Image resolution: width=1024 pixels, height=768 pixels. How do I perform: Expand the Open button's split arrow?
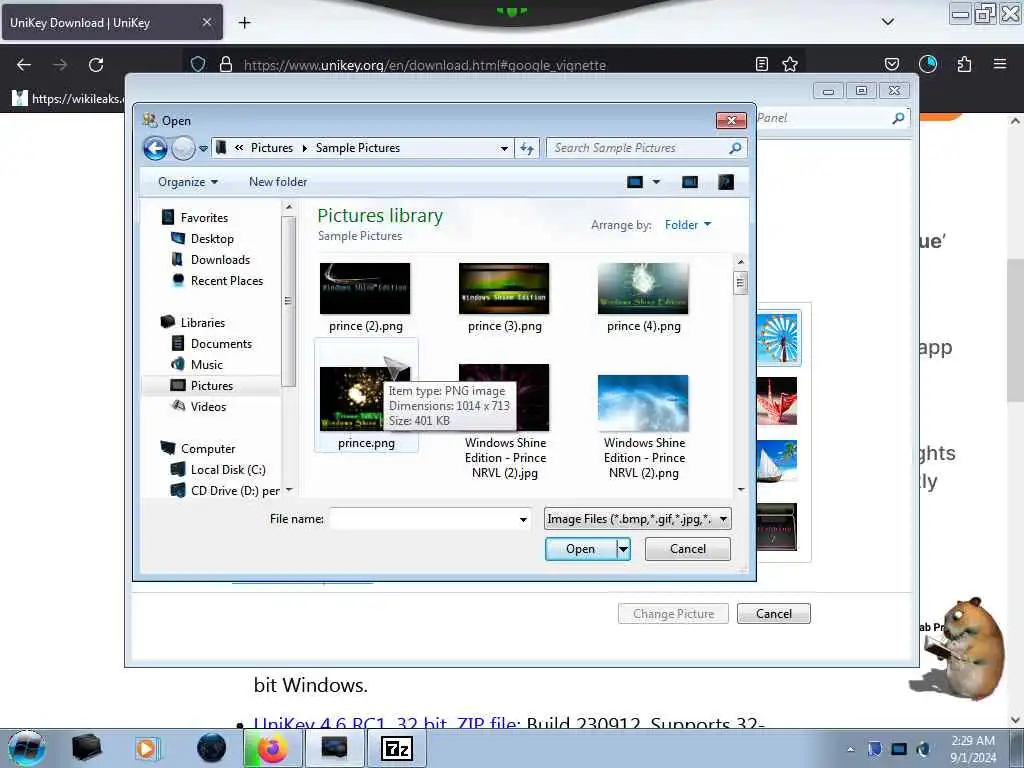[x=624, y=549]
